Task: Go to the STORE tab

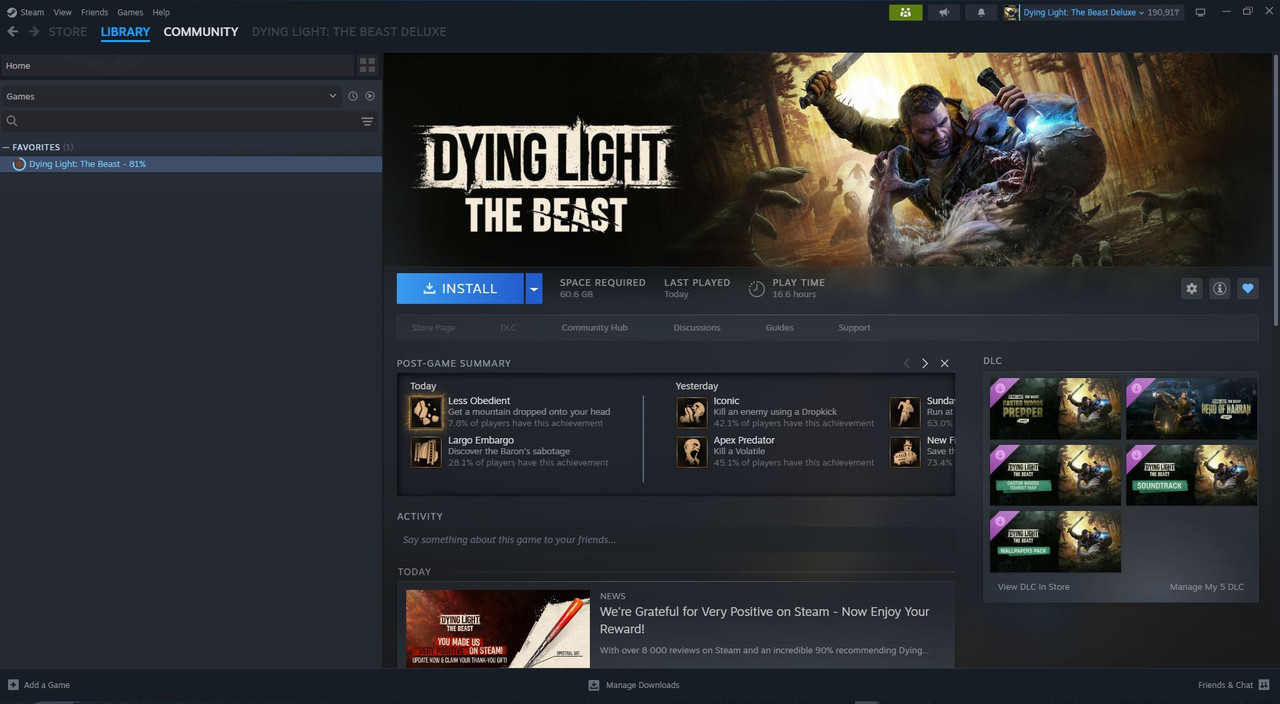Action: (x=68, y=32)
